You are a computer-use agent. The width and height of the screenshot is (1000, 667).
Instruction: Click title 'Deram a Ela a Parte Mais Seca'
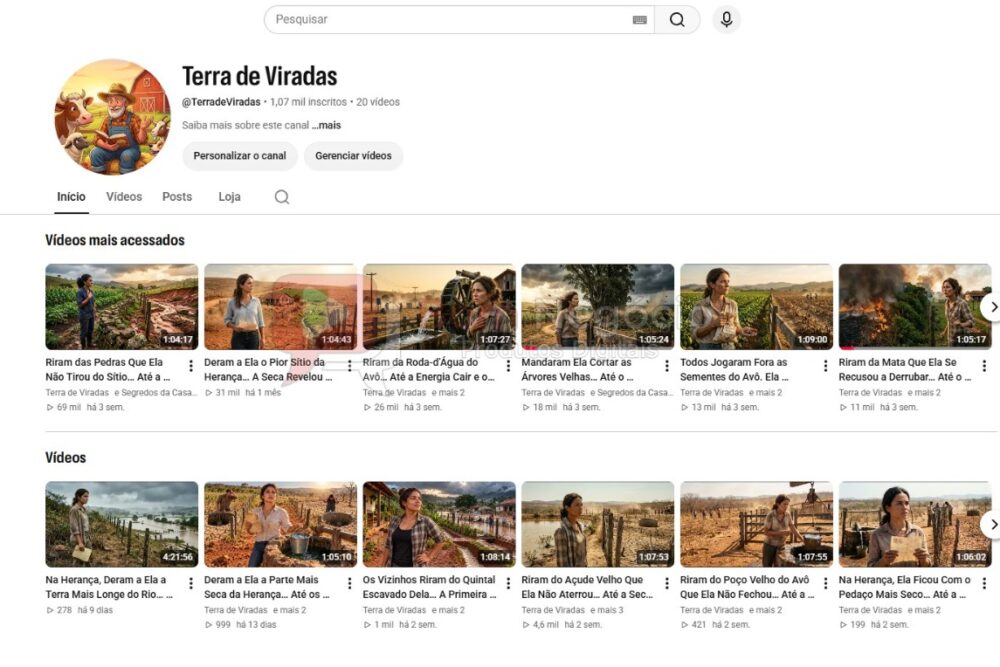(267, 587)
